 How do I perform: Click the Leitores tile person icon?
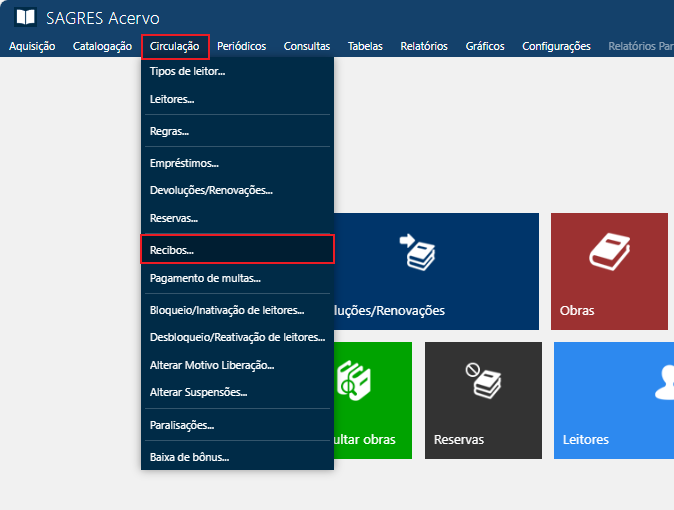coord(662,380)
